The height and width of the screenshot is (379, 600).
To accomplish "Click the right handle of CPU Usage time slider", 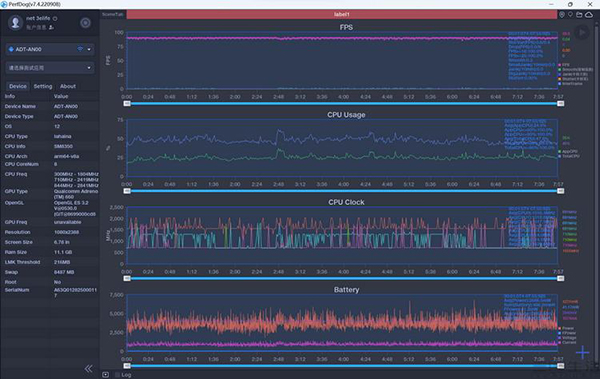I will (x=560, y=191).
